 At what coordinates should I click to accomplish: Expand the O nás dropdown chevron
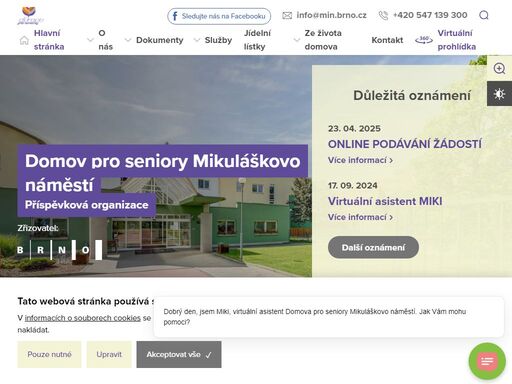90,40
